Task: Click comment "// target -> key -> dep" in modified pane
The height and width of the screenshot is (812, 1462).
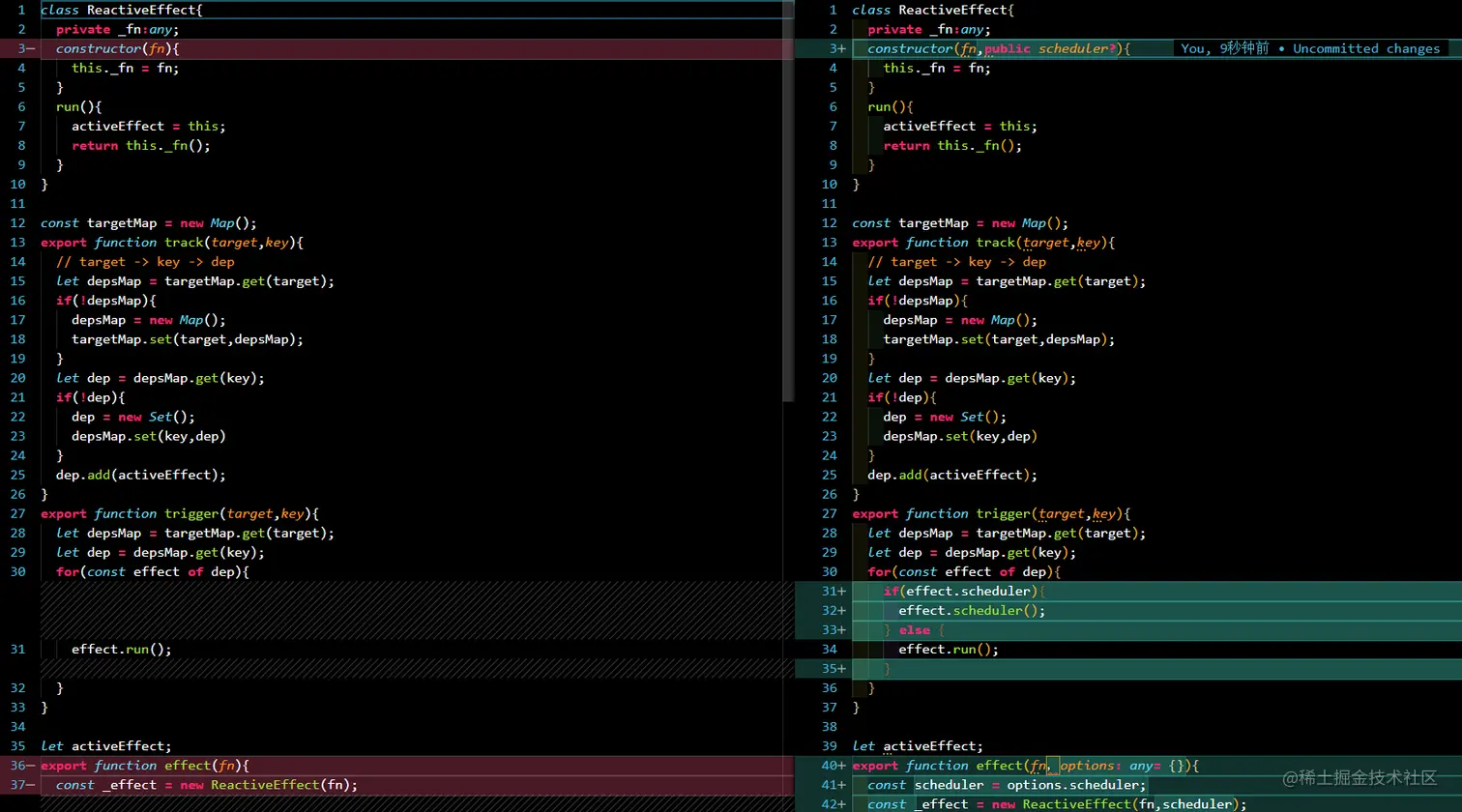Action: point(956,261)
